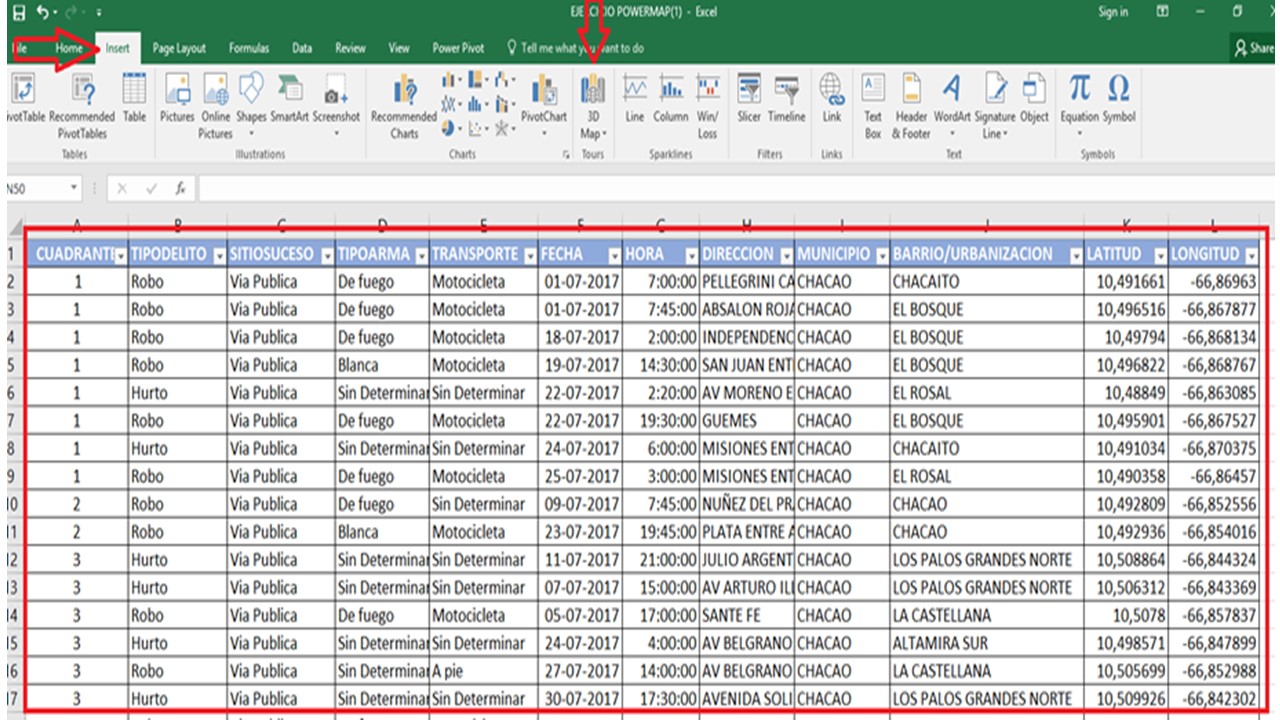Expand the TIPODELITO column filter dropdown
This screenshot has width=1280, height=720.
point(219,256)
